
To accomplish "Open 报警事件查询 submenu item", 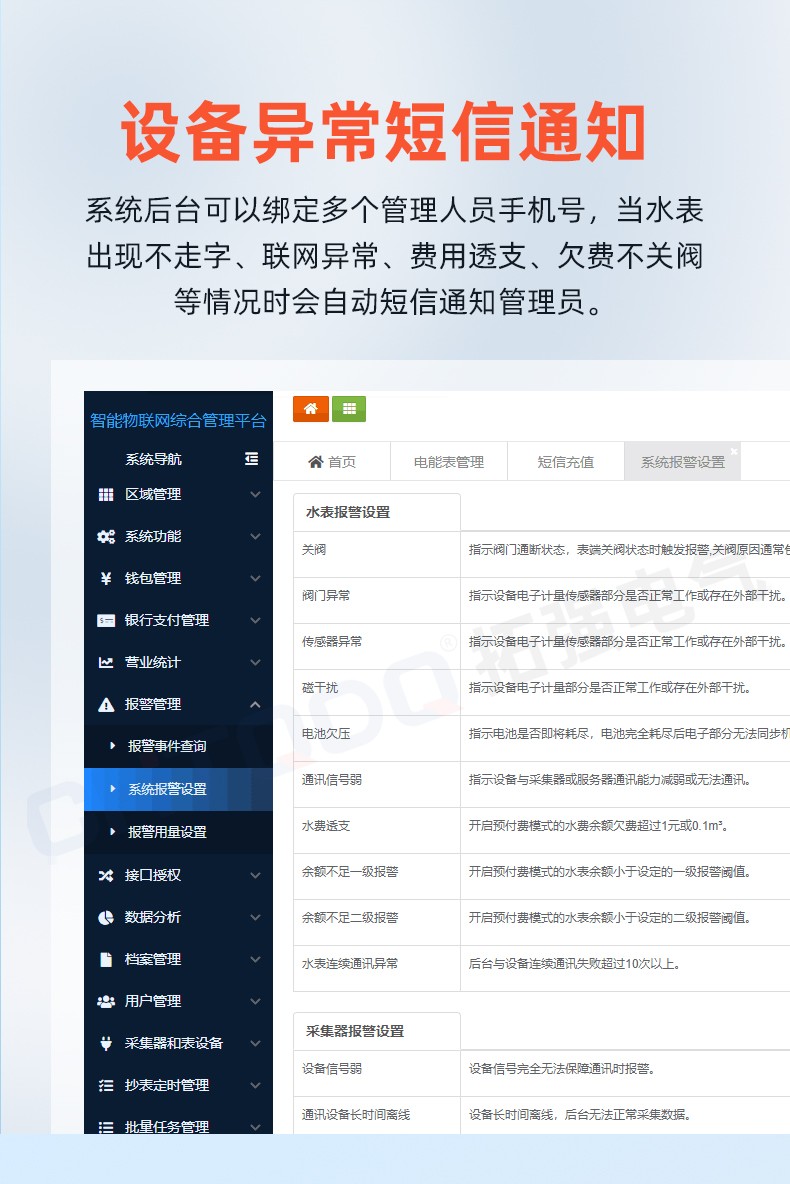I will [167, 747].
